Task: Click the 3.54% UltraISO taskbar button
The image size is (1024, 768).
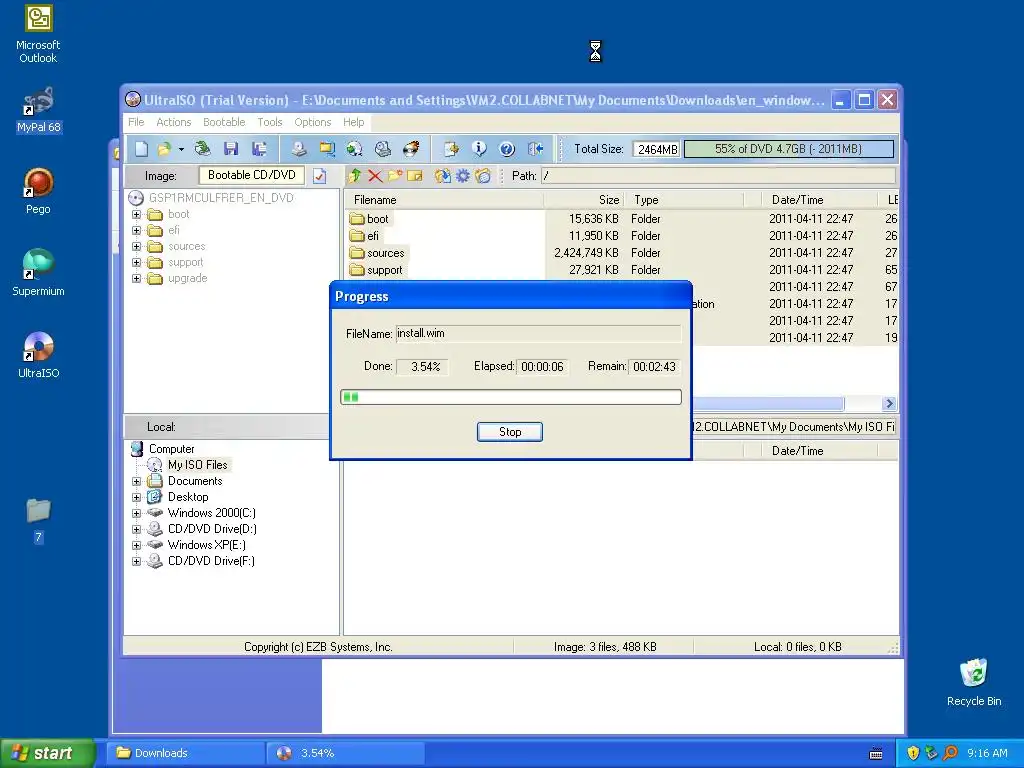Action: [x=346, y=753]
